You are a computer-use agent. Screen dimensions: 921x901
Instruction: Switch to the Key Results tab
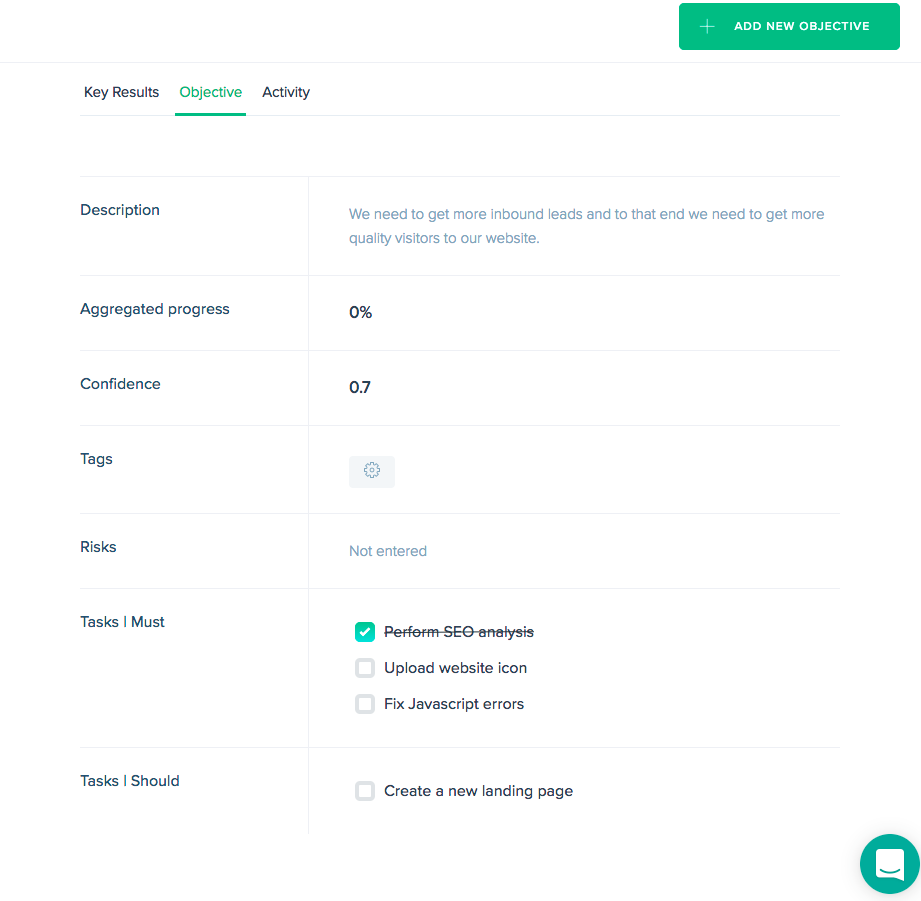pos(122,92)
